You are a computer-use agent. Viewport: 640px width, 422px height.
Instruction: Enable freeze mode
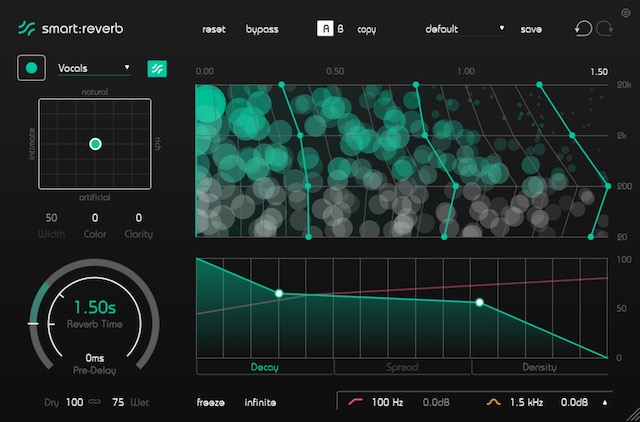(211, 402)
